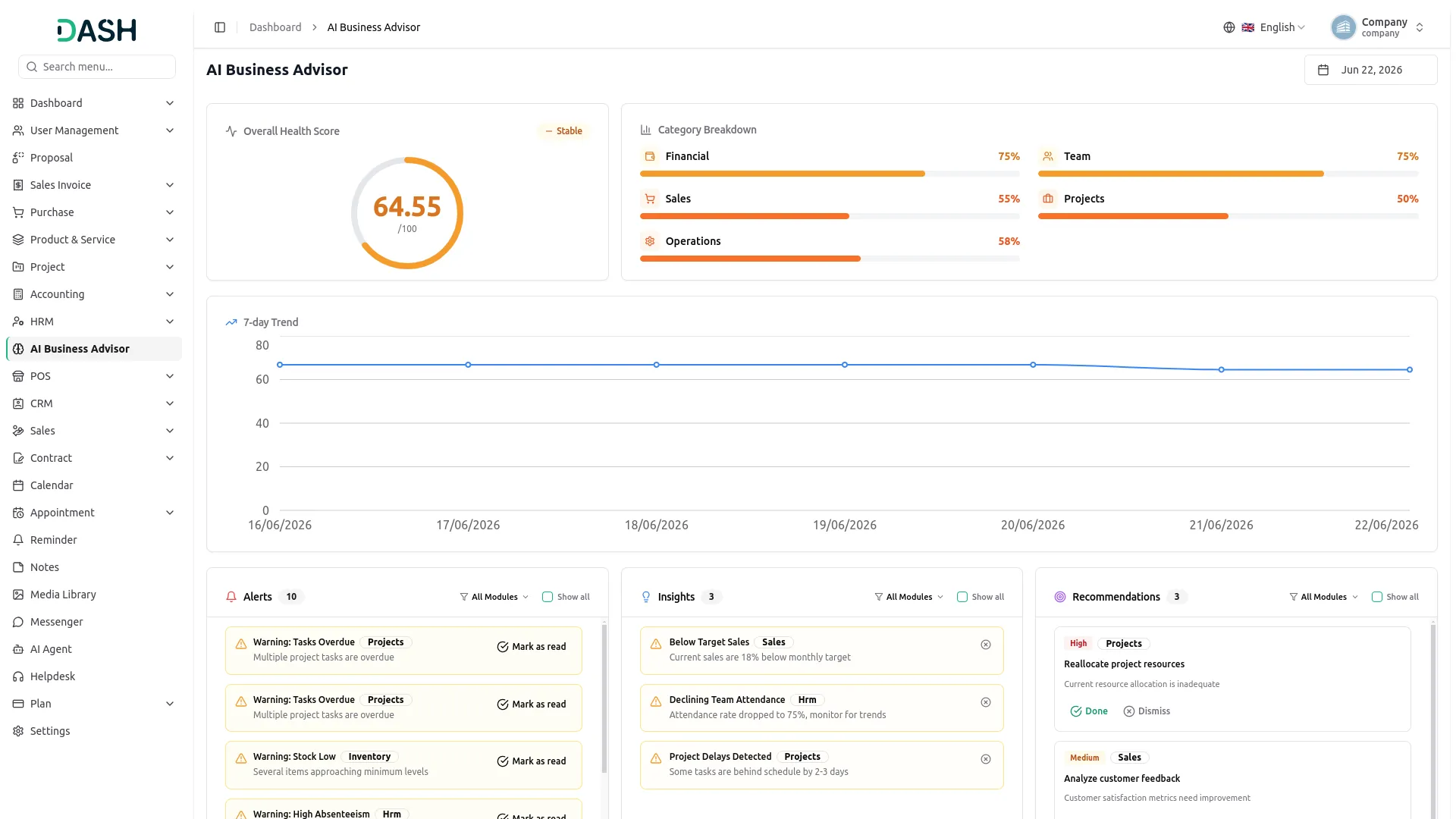Click the Projects 50% progress bar
The height and width of the screenshot is (819, 1456).
[x=1228, y=216]
